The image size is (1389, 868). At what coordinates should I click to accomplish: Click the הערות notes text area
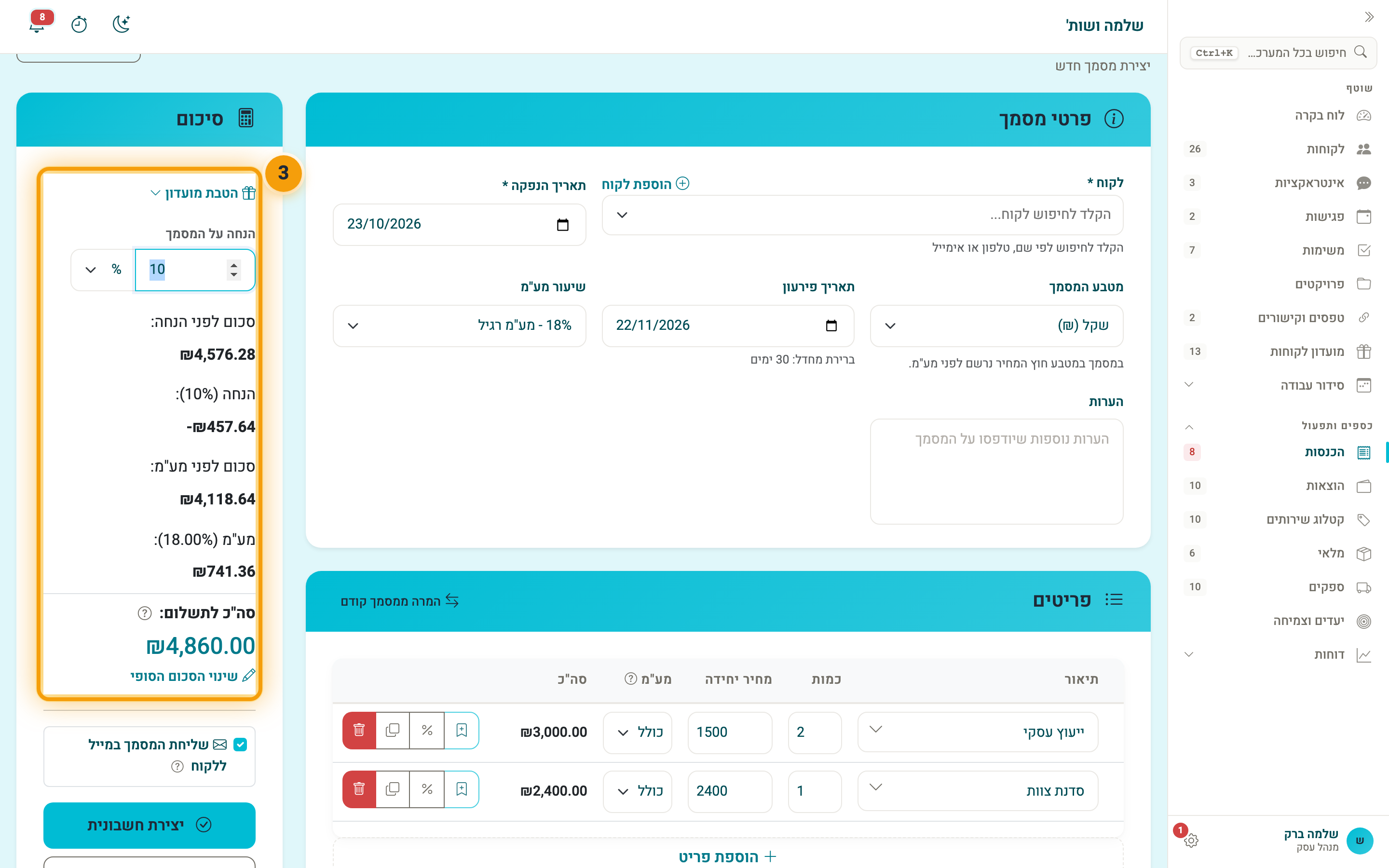pyautogui.click(x=996, y=471)
